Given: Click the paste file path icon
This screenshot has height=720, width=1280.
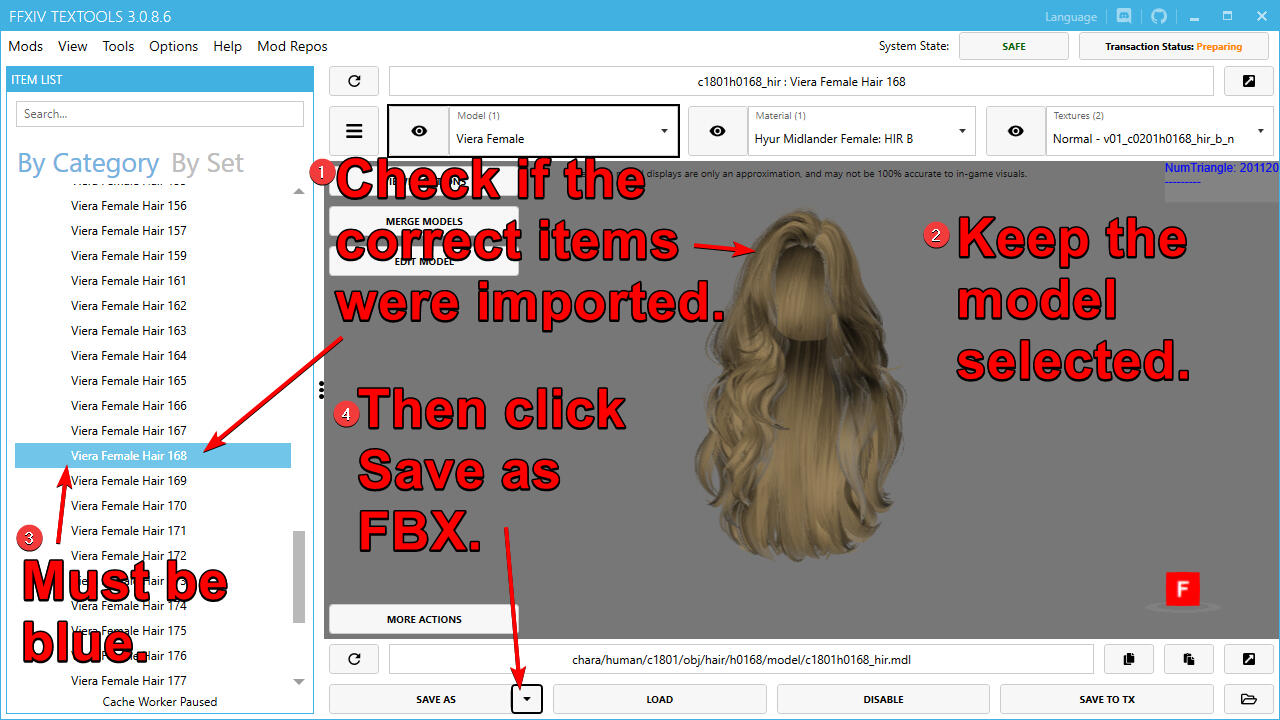Looking at the screenshot, I should 1189,659.
